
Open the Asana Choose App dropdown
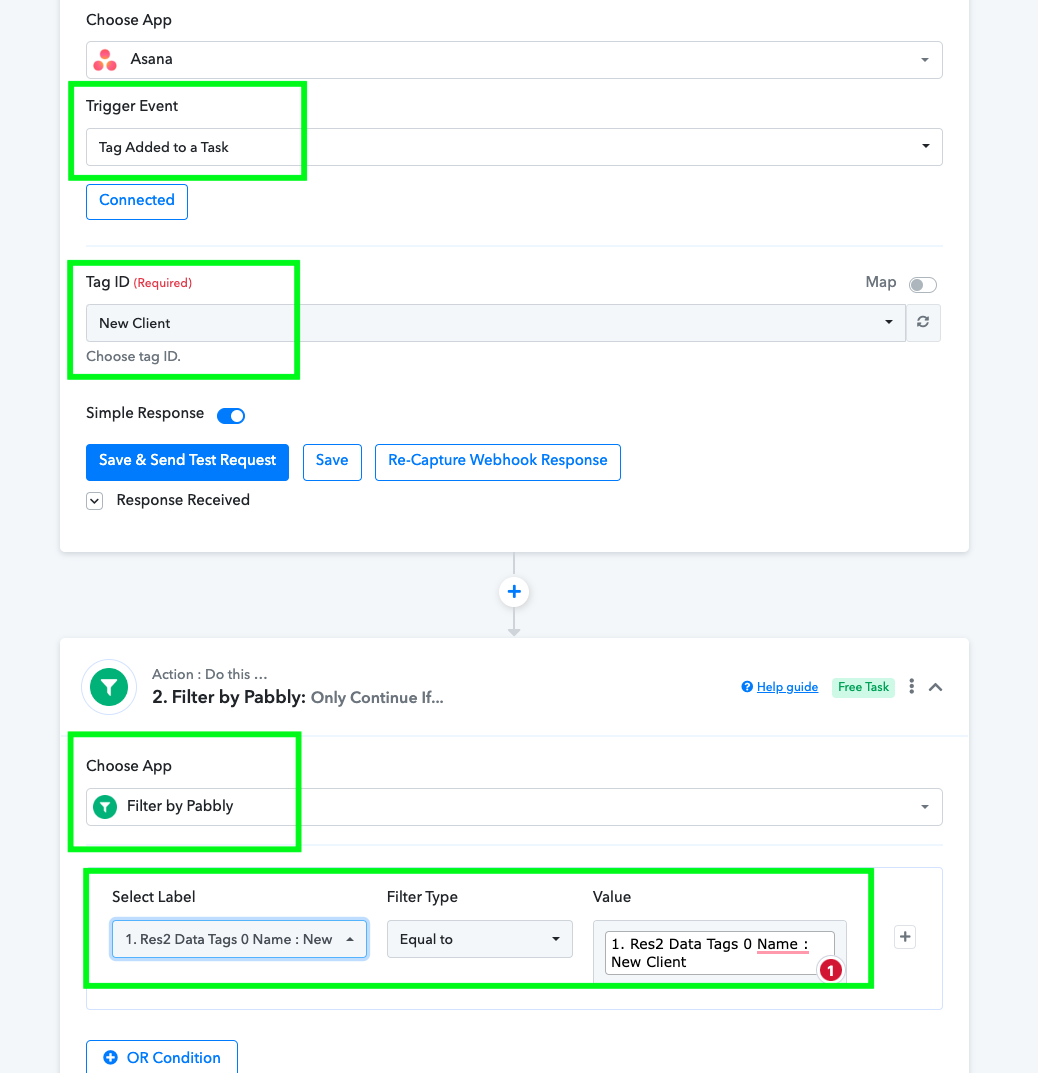tap(514, 60)
